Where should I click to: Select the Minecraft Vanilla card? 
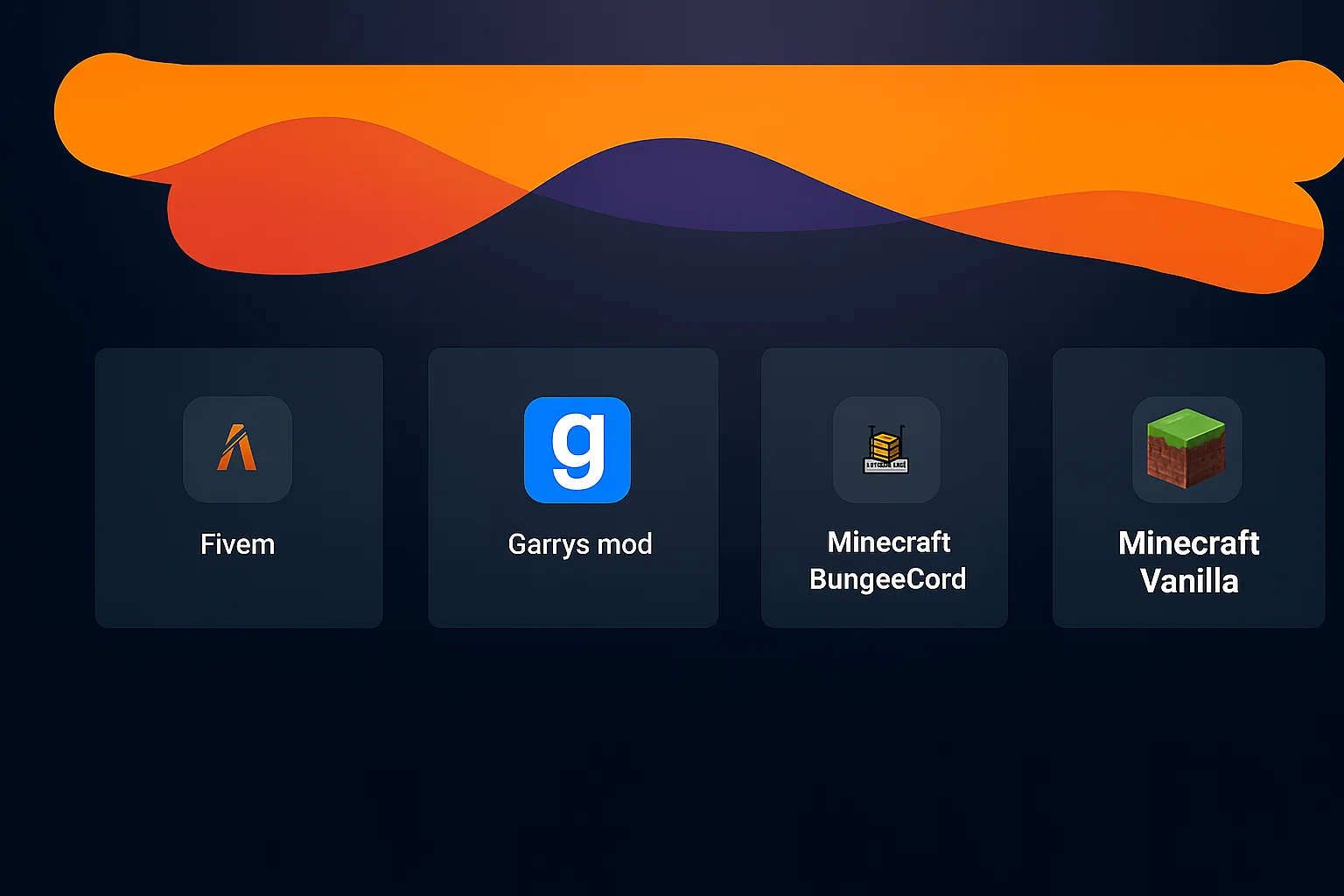click(x=1187, y=487)
